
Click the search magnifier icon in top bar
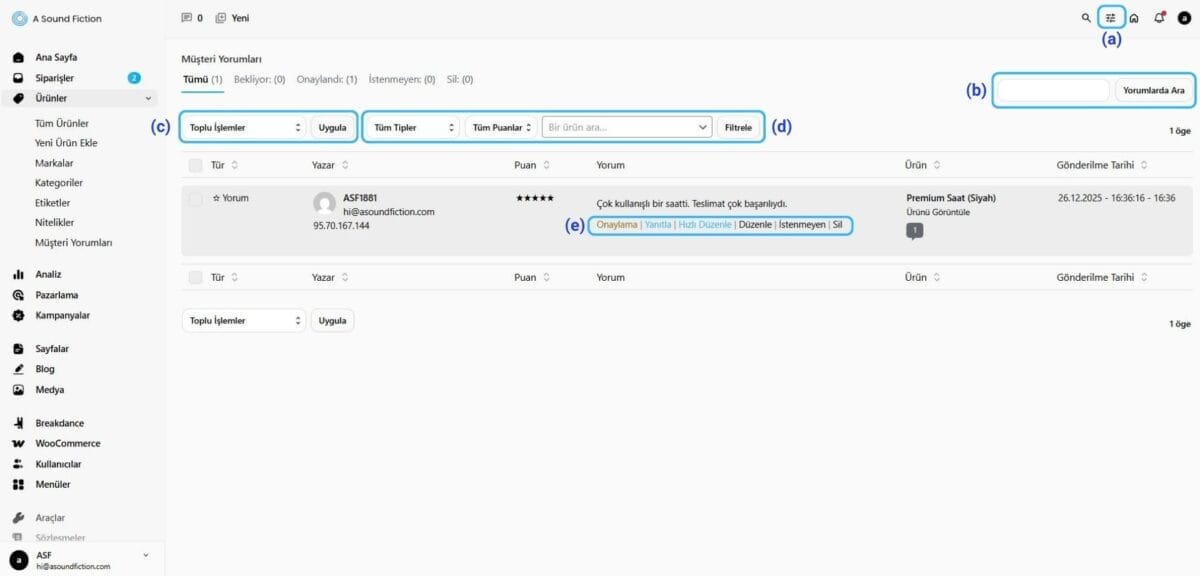[1086, 18]
